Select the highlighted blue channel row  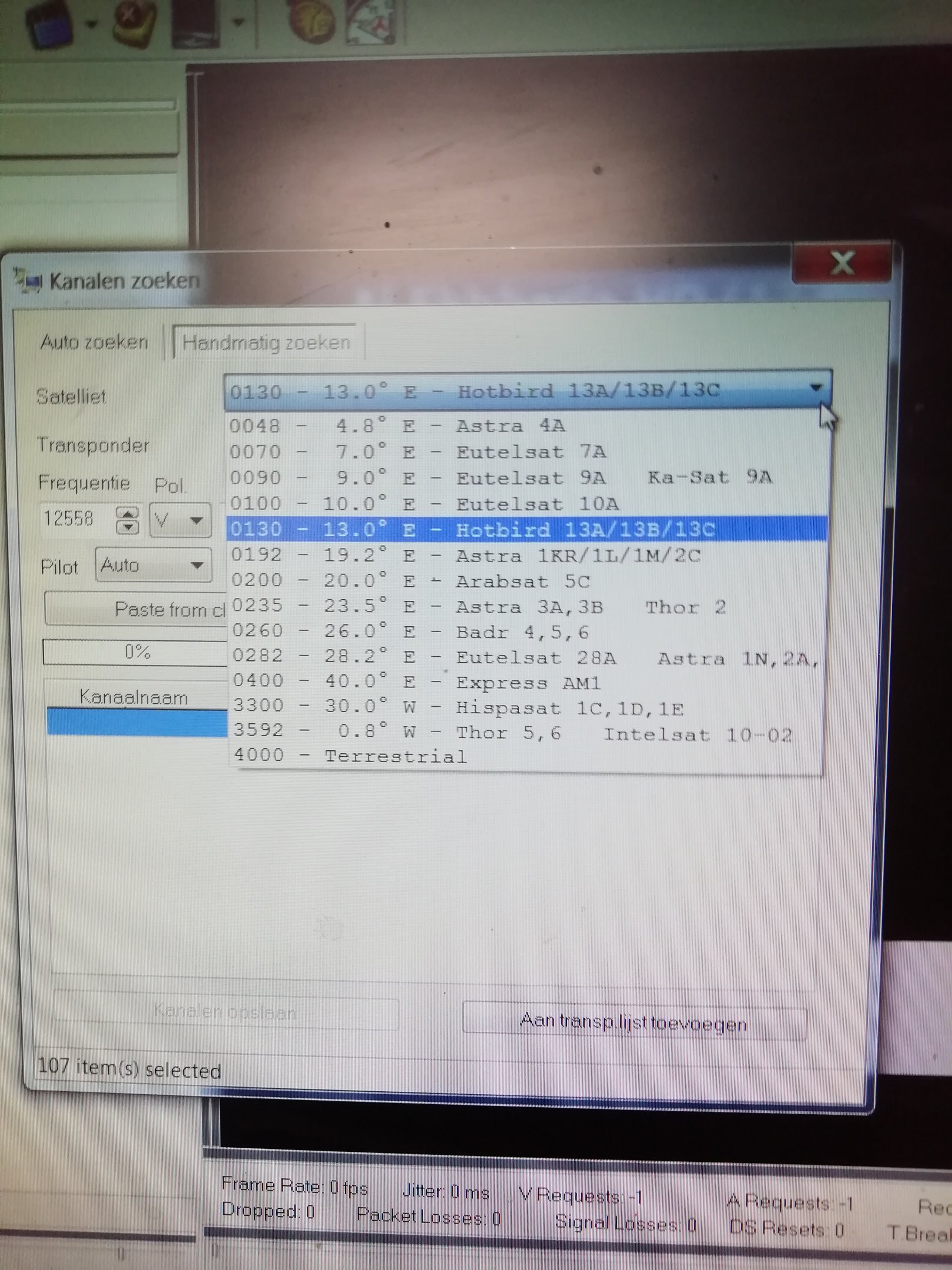pyautogui.click(x=136, y=723)
